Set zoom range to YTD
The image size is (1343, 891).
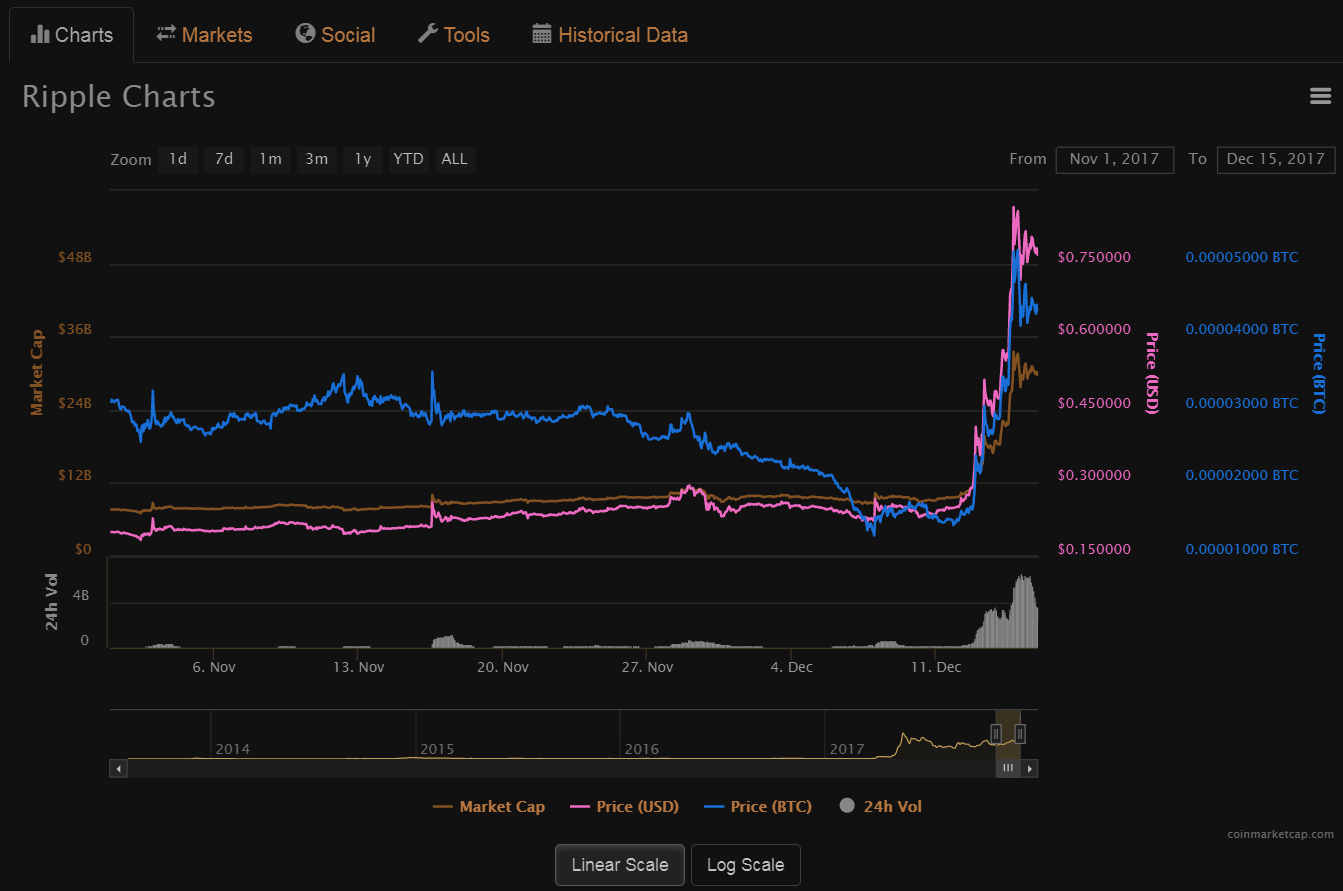tap(408, 159)
